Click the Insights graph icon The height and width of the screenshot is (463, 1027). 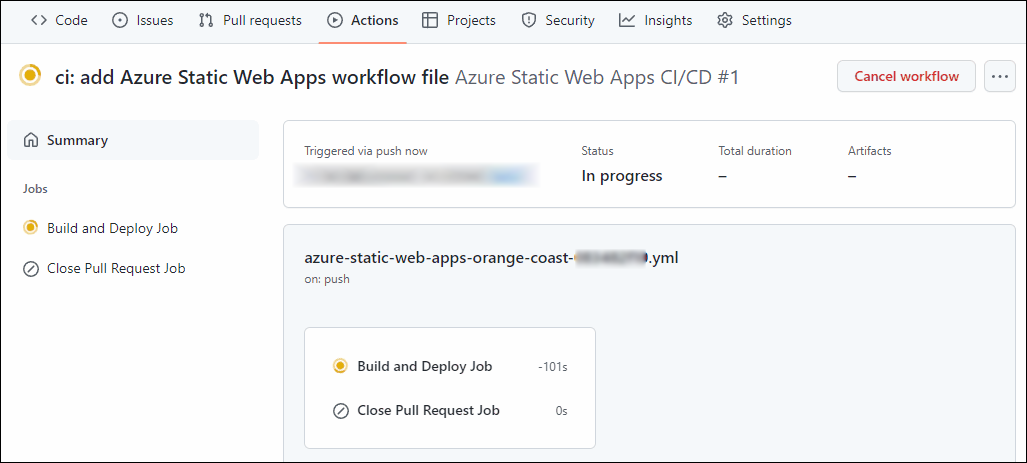click(627, 21)
